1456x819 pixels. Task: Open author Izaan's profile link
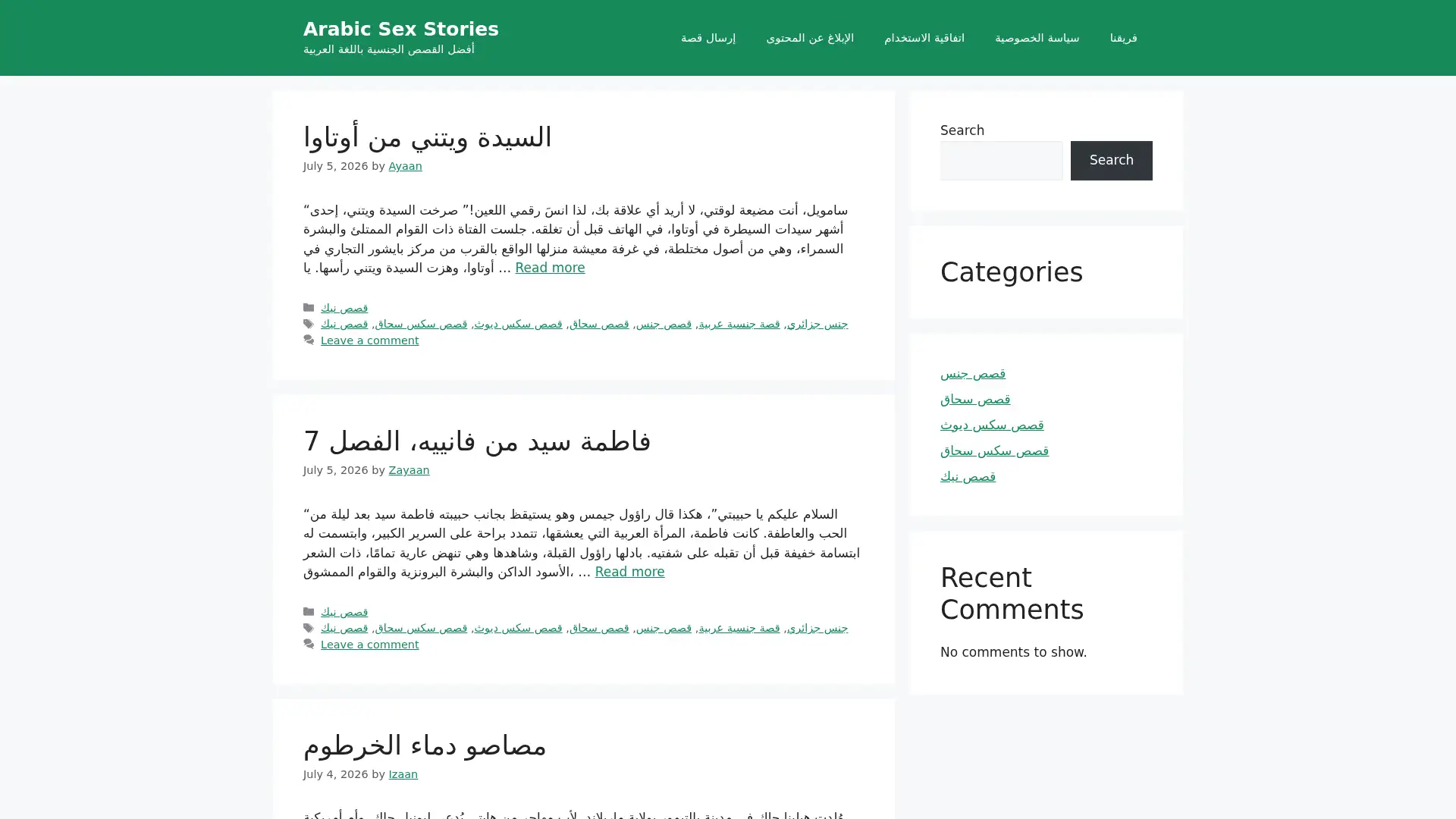403,774
